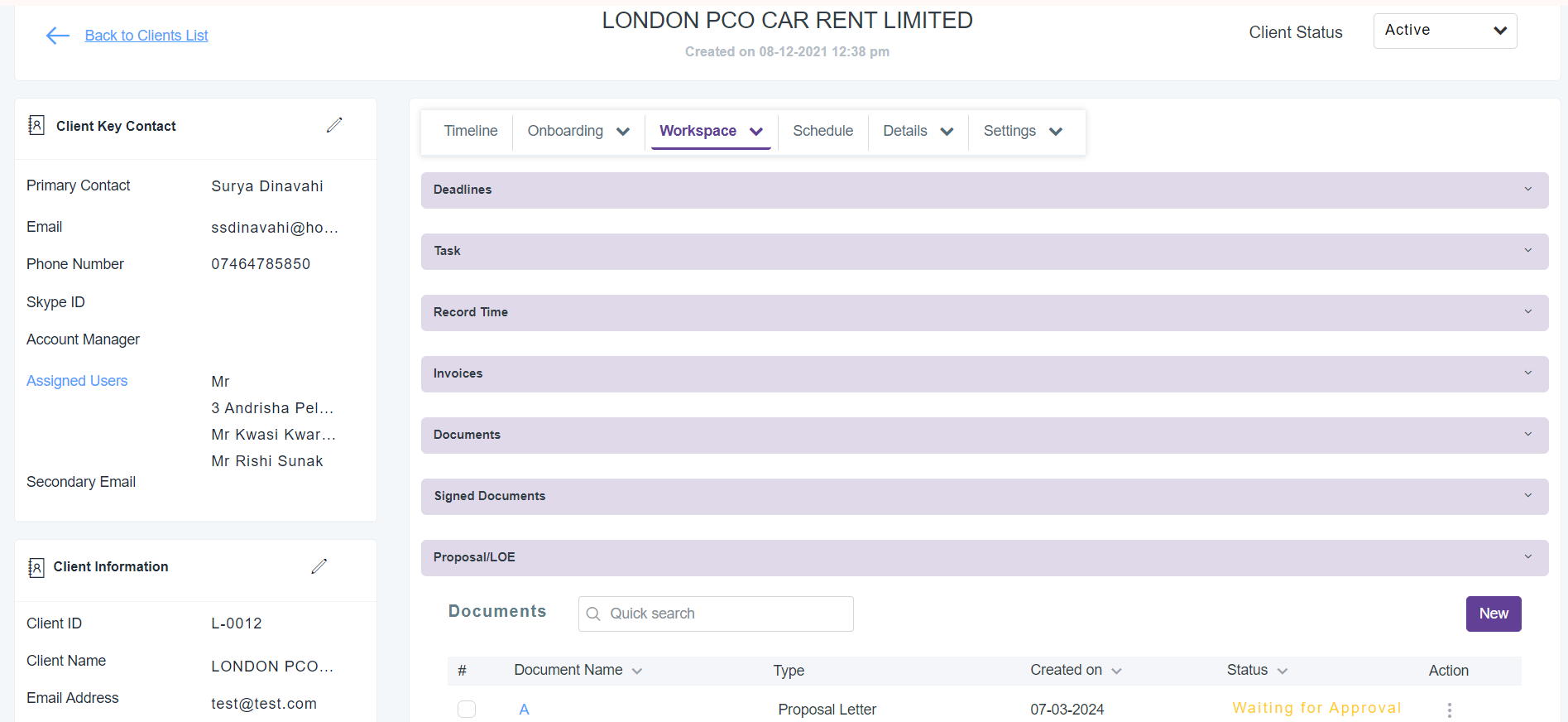
Task: Click the LONDON PCO CAR RENT LIMITED title
Action: [x=787, y=20]
